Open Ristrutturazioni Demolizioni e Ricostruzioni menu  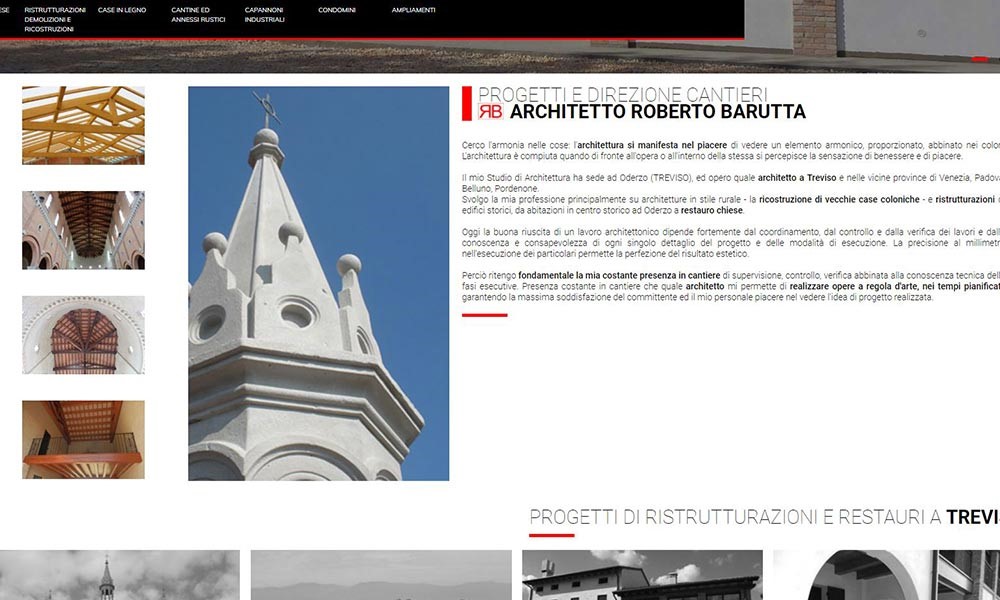(55, 19)
